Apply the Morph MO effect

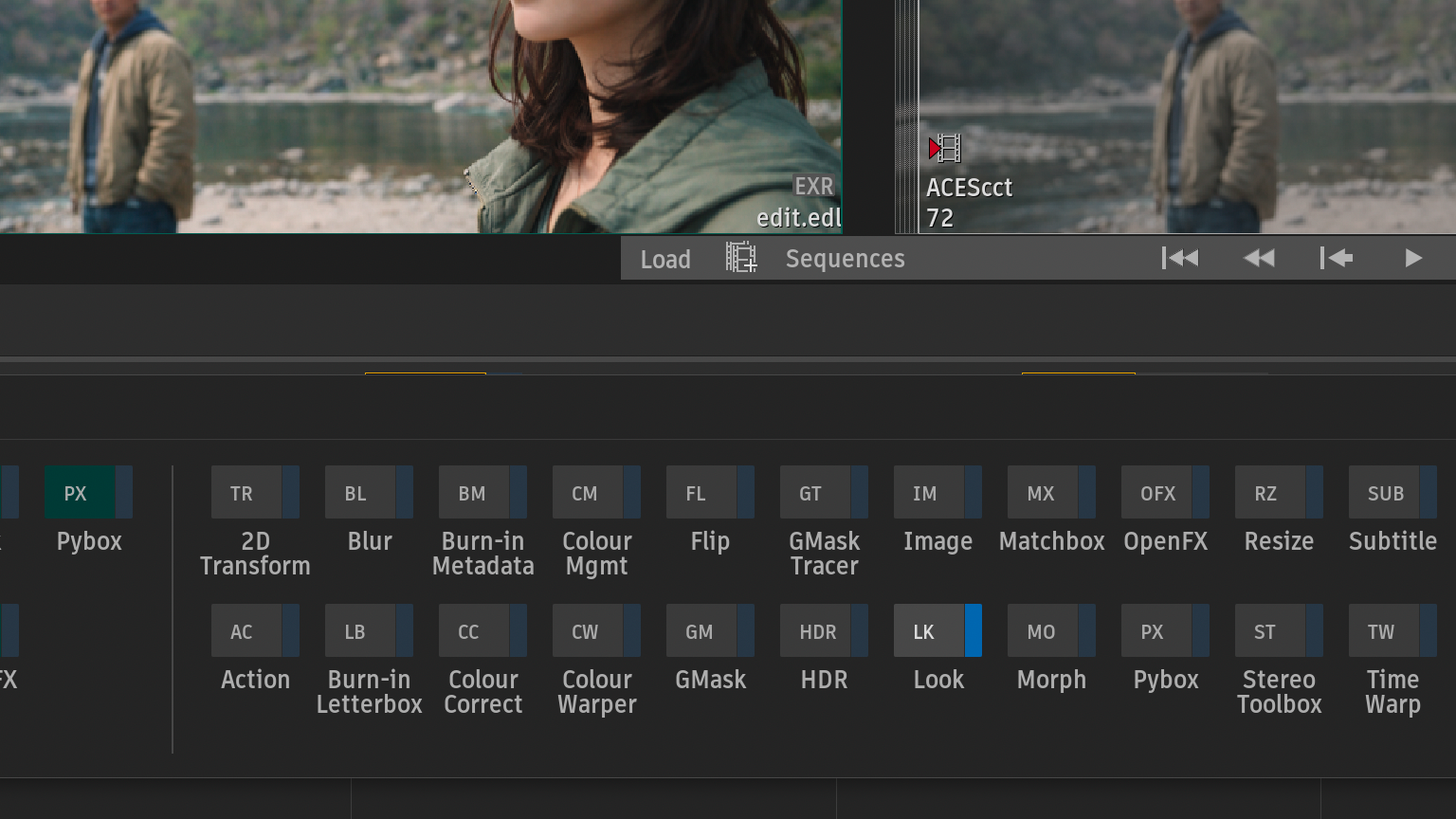(1042, 631)
